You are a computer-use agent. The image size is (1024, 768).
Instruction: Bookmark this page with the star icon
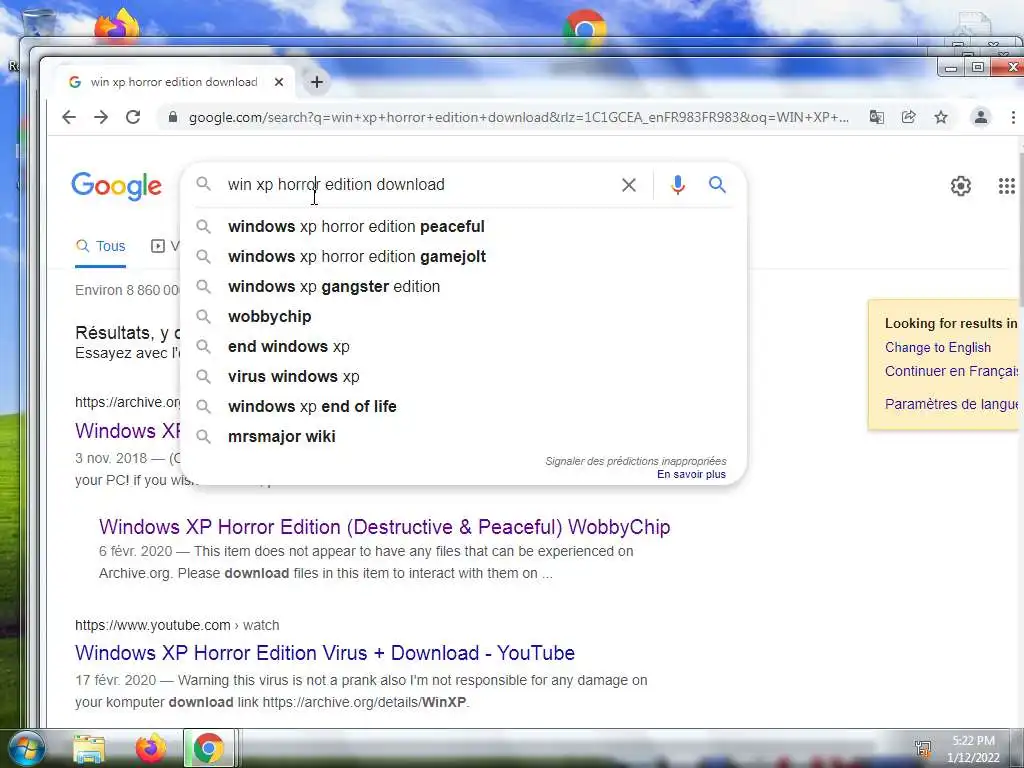[940, 118]
